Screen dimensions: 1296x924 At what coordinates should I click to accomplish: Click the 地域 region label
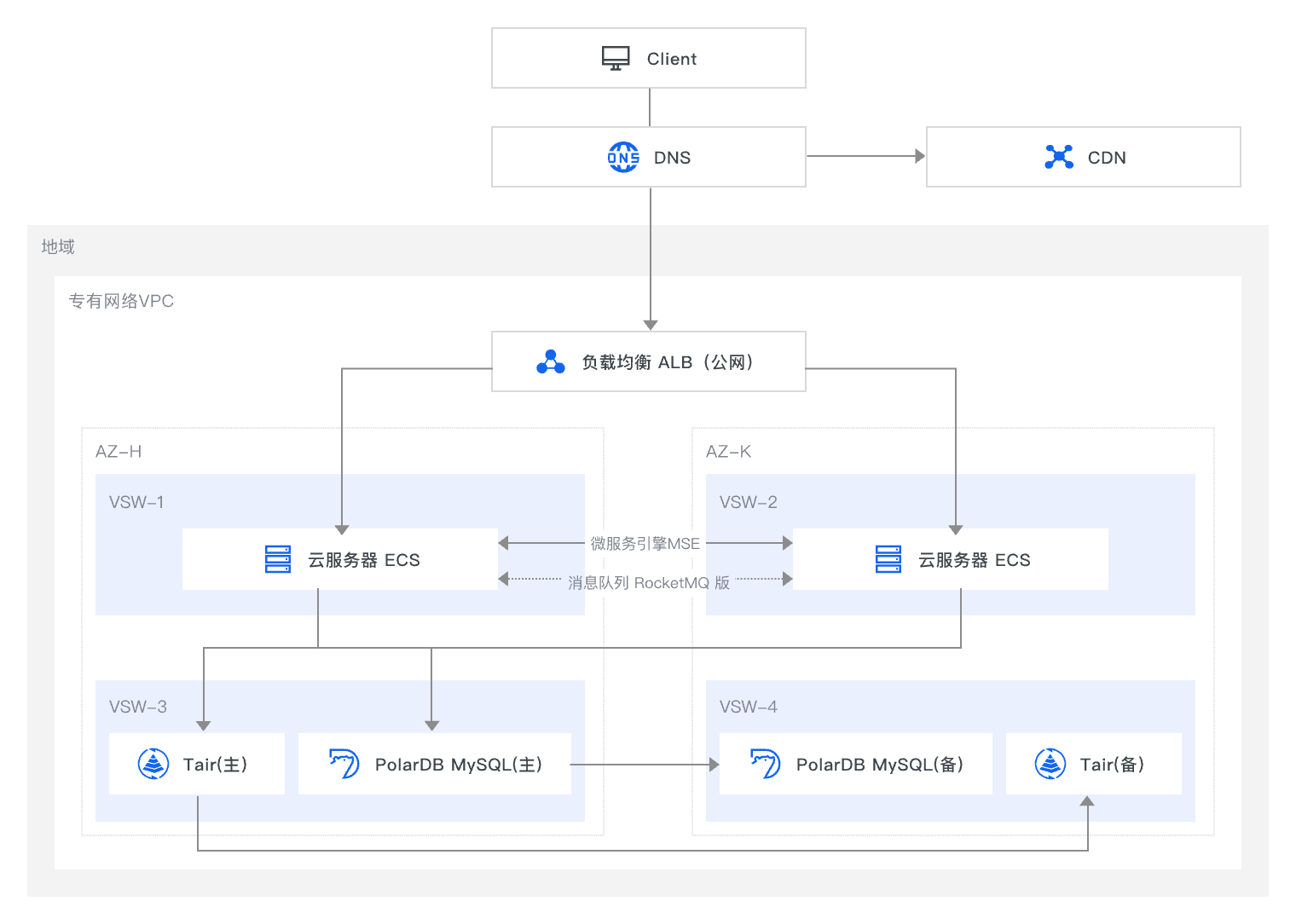click(x=58, y=246)
